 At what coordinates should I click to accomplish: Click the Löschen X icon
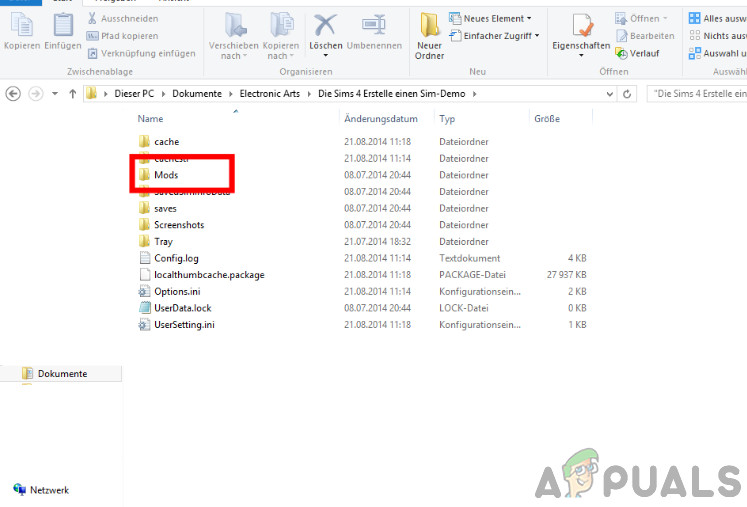[x=325, y=25]
